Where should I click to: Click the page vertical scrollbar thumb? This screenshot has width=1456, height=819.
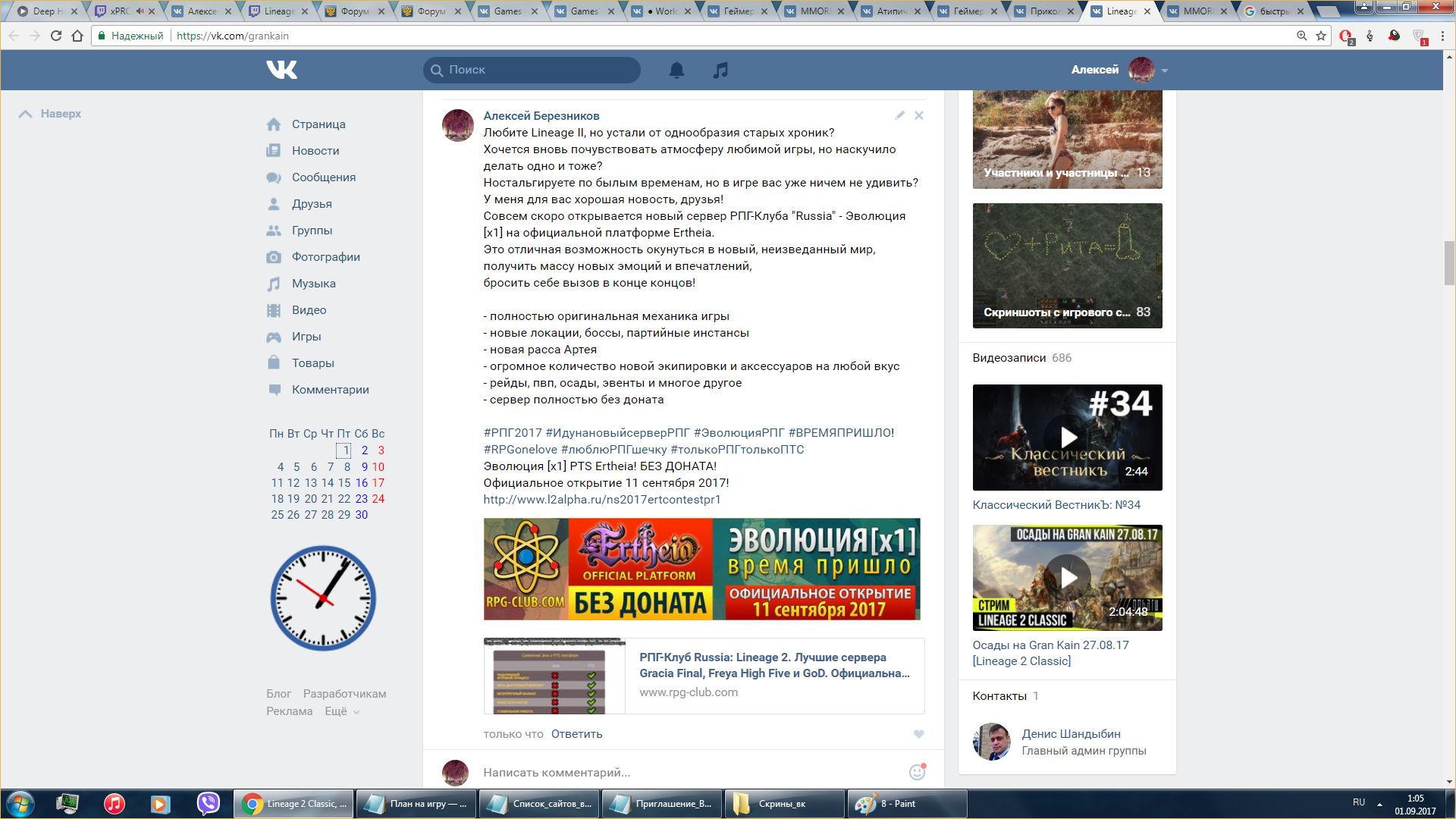point(1449,262)
